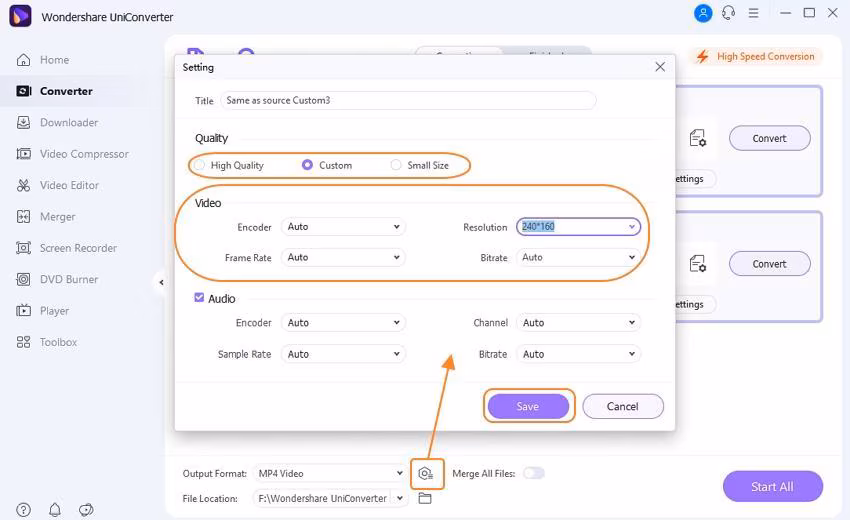Screen dimensions: 850x520
Task: Click the Merger icon in sidebar
Action: click(23, 217)
